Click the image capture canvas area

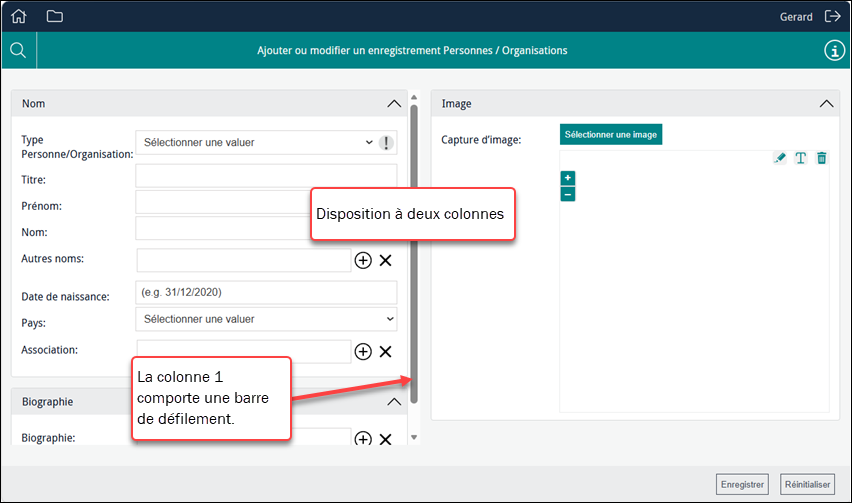pyautogui.click(x=694, y=281)
